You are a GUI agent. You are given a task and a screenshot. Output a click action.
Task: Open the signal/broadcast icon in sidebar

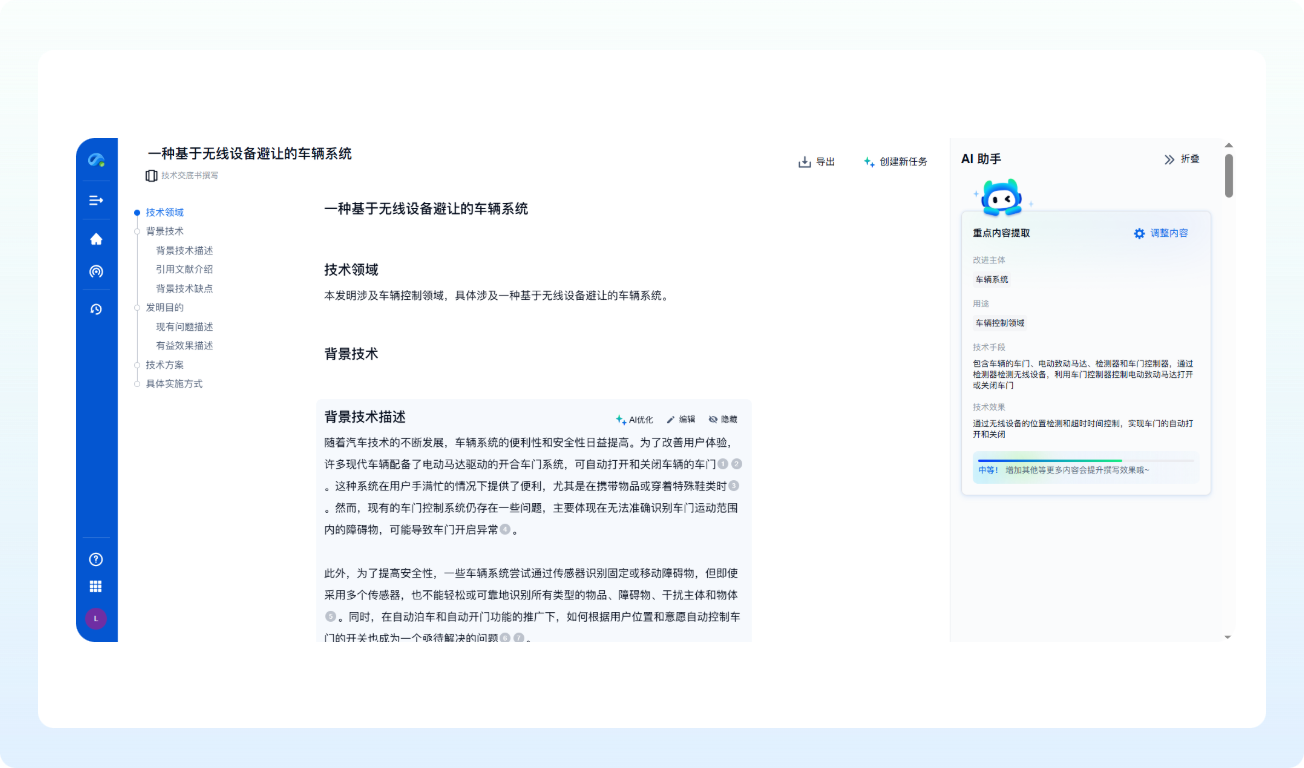96,271
